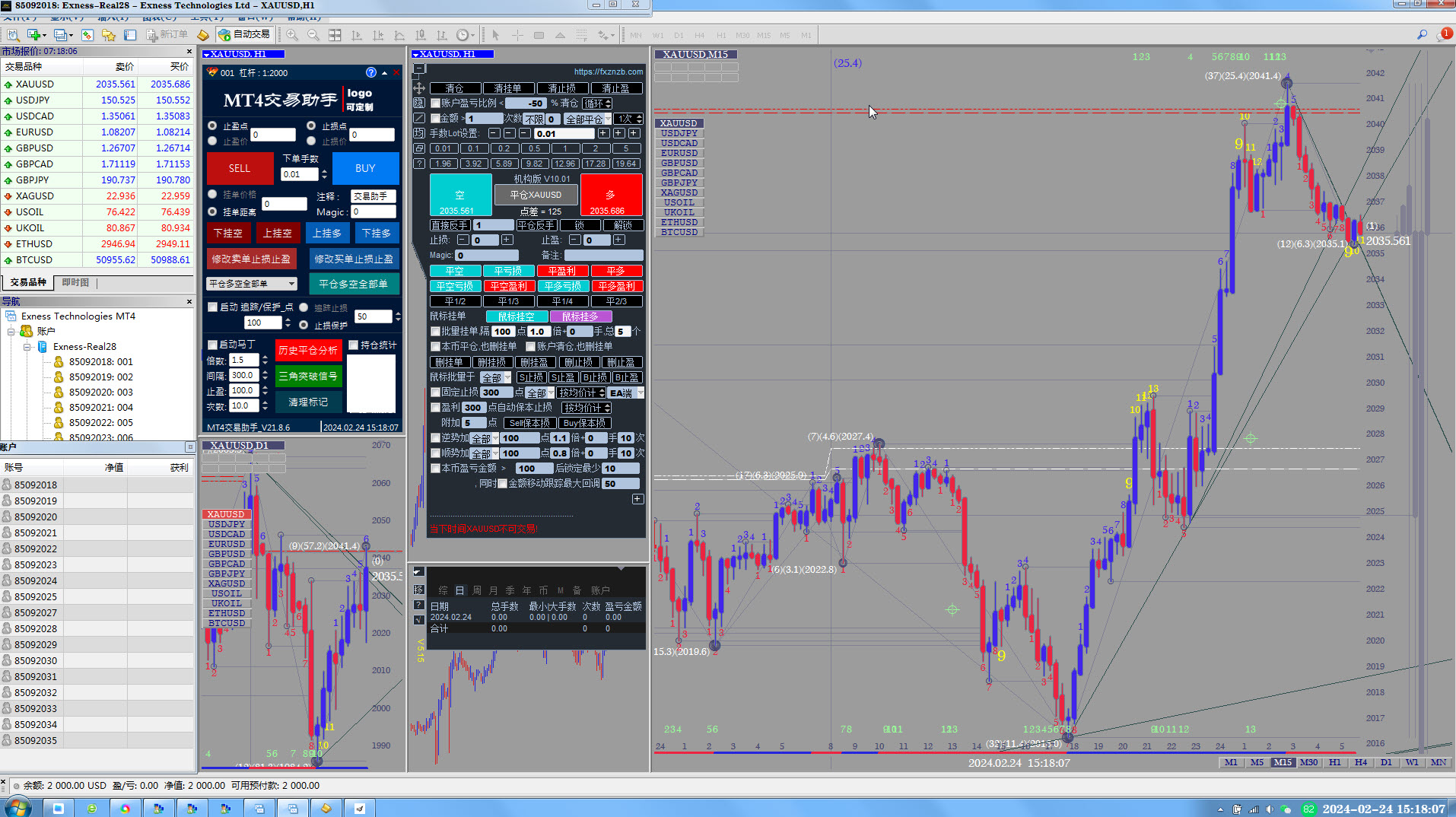Click the 历史平仓分析 button
The width and height of the screenshot is (1456, 817).
pos(308,351)
